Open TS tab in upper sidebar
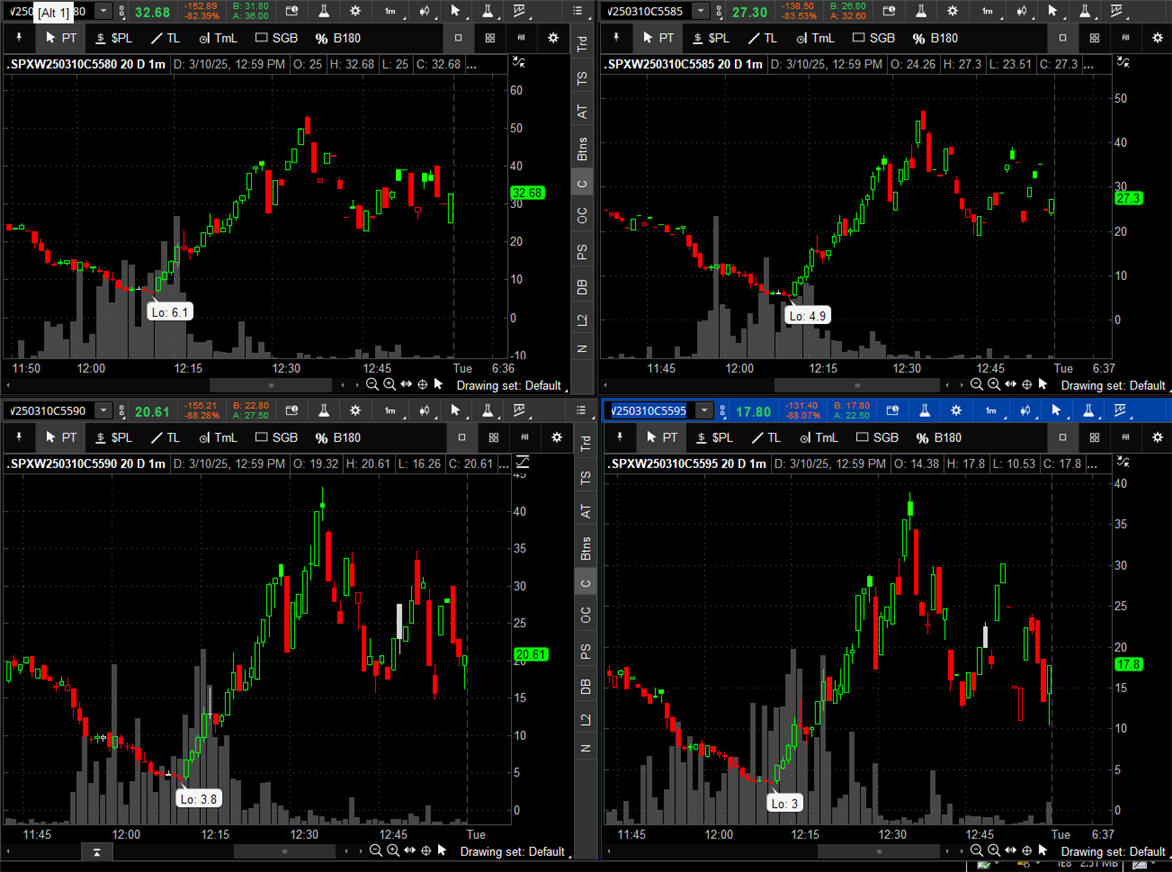 click(x=582, y=78)
